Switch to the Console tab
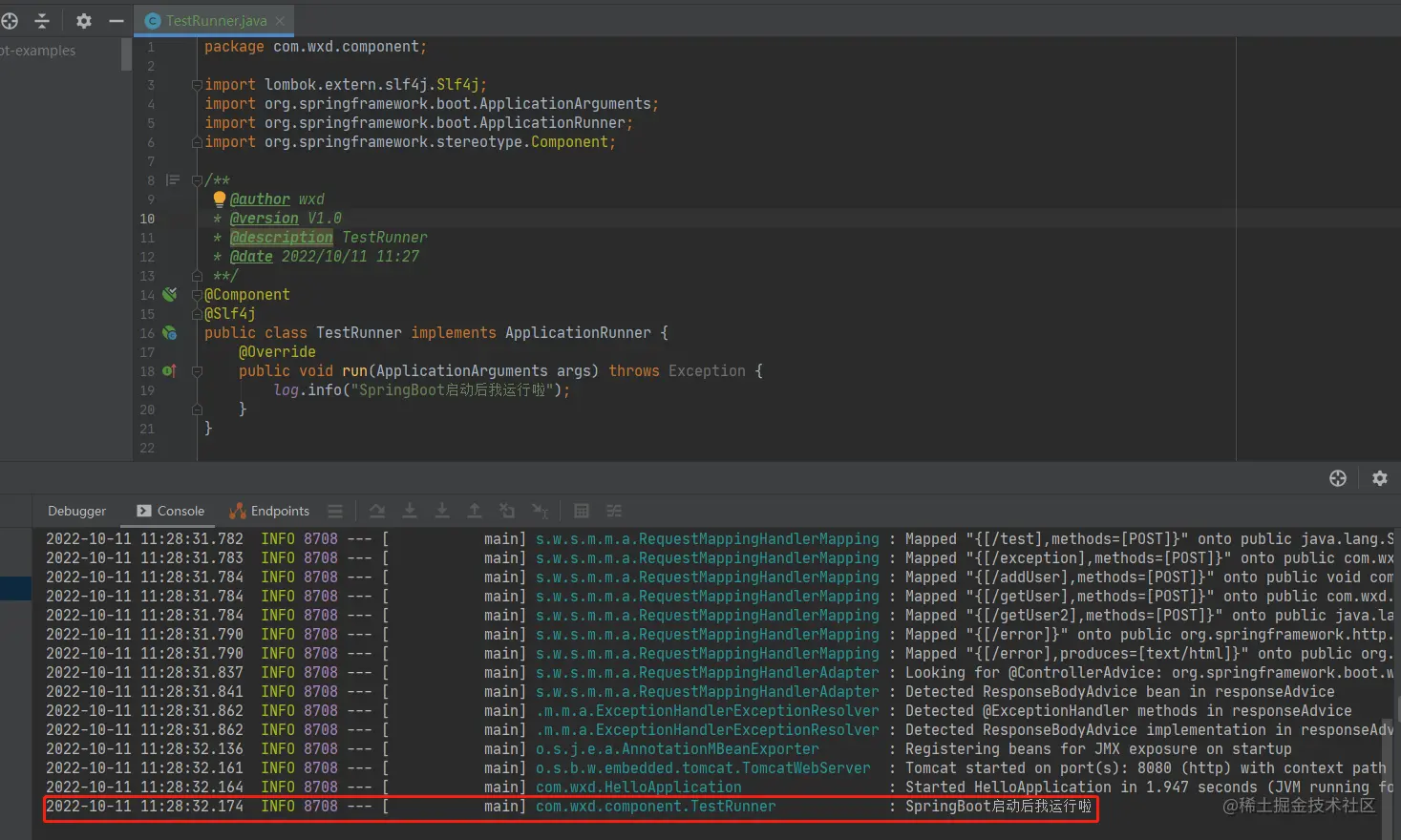The image size is (1401, 840). pos(171,511)
